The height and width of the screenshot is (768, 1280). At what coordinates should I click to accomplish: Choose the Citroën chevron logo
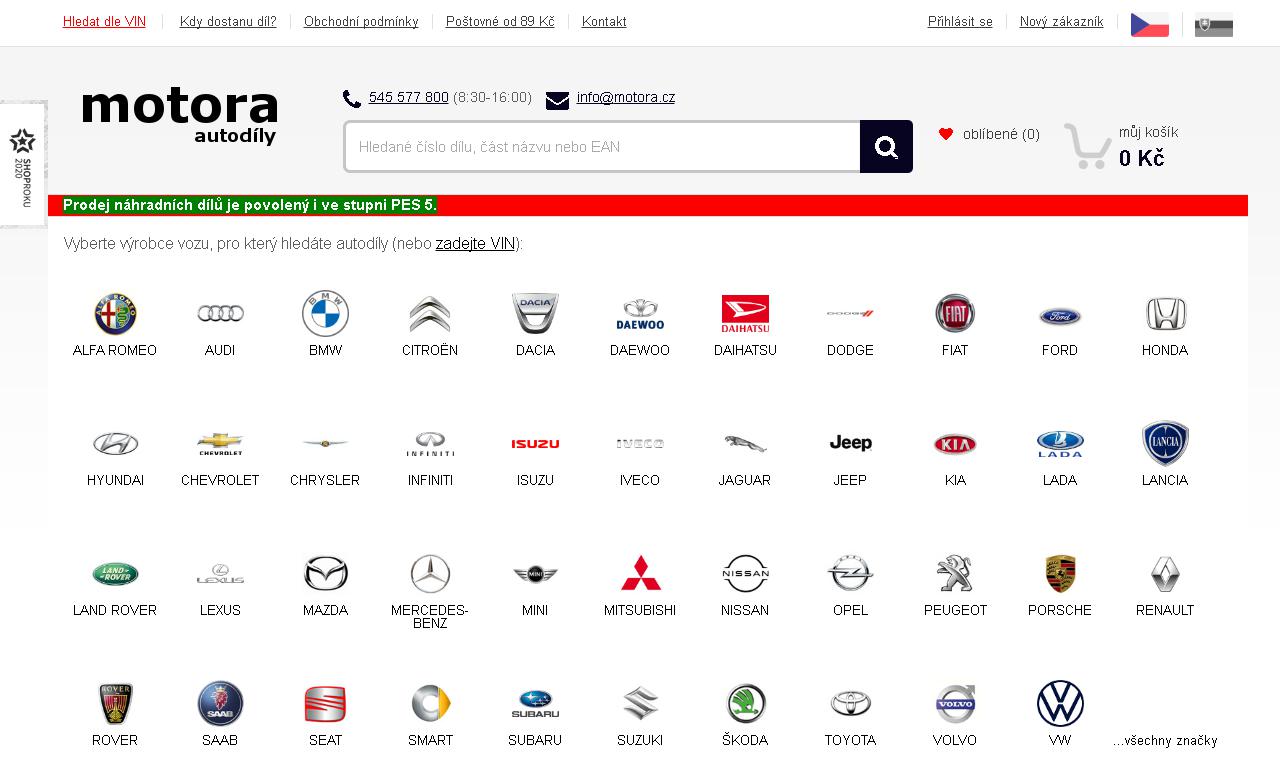point(430,314)
